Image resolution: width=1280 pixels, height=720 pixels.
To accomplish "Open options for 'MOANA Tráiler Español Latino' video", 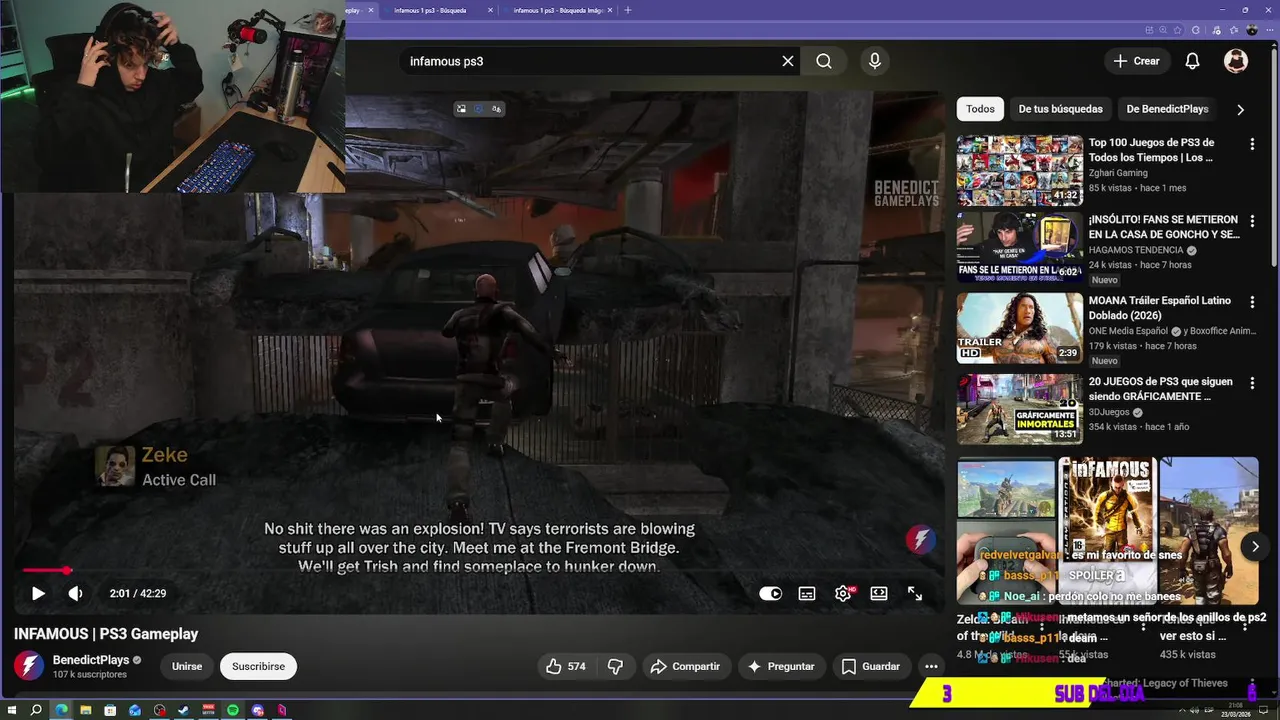I will (1252, 302).
